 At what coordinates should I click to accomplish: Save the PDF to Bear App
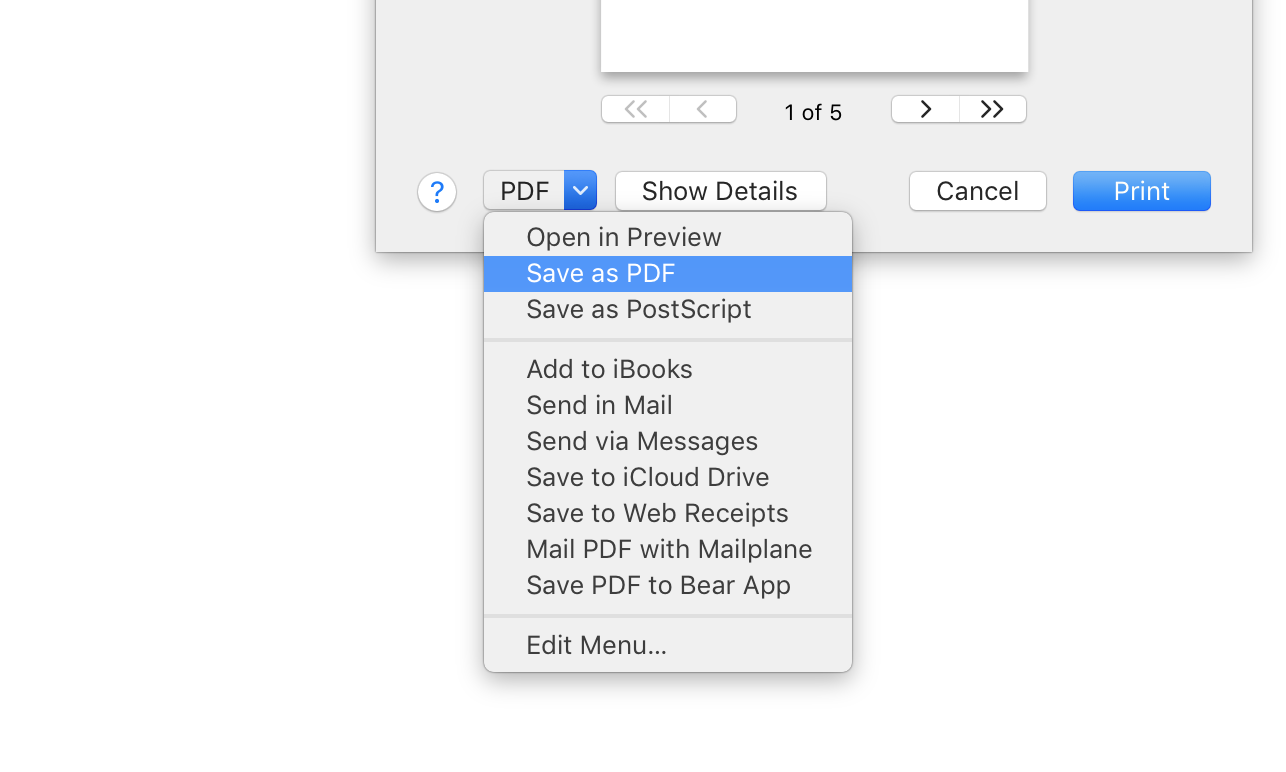(x=658, y=585)
